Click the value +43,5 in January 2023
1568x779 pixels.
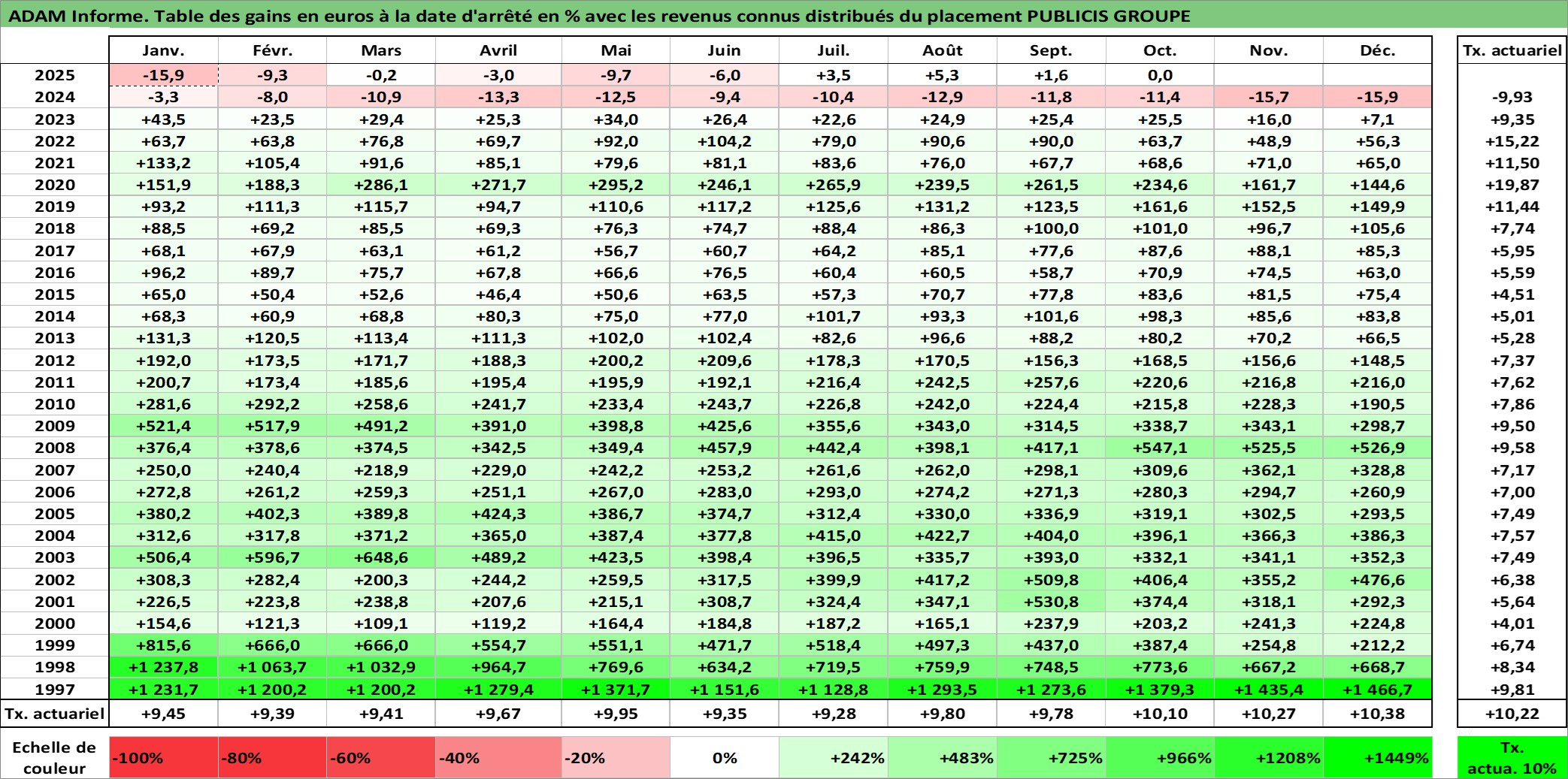pos(164,119)
